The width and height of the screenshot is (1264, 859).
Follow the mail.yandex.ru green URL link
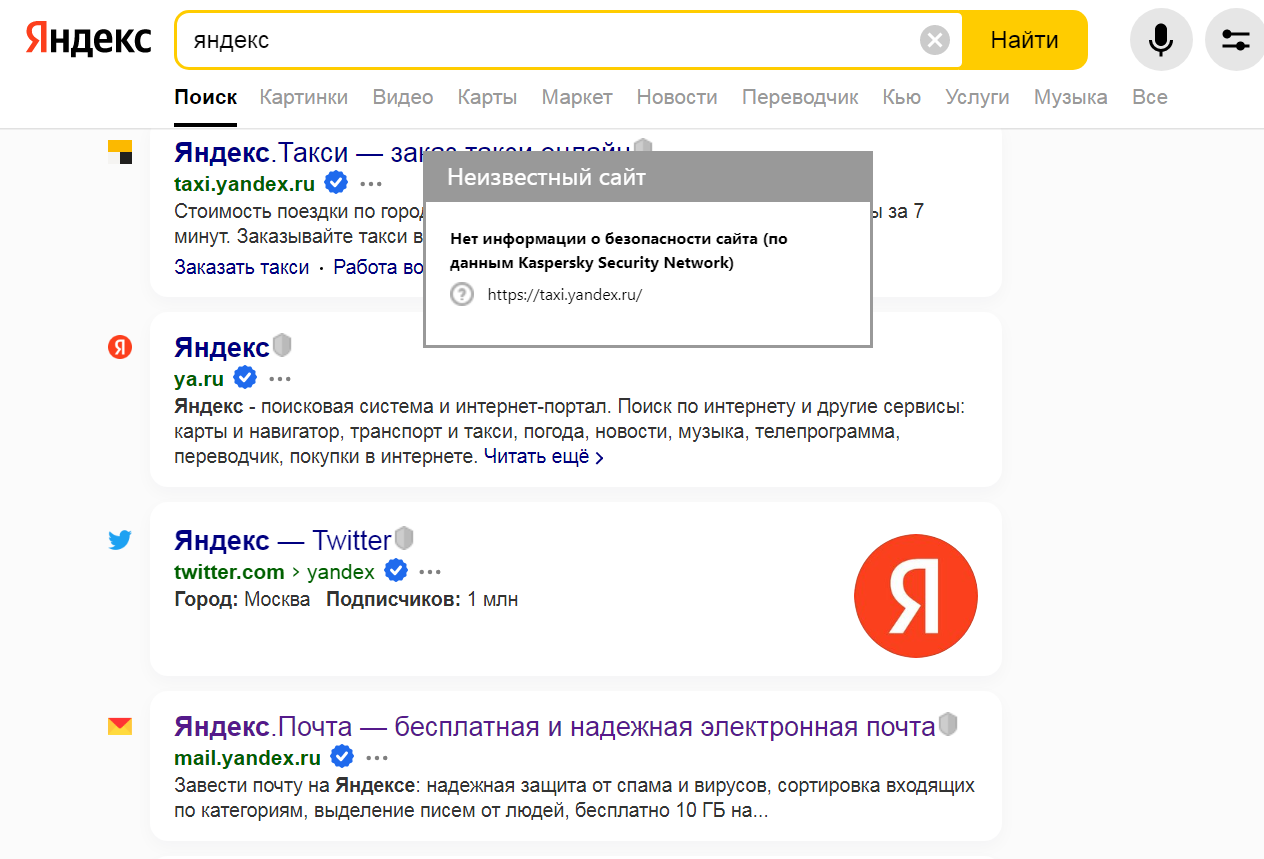click(247, 757)
